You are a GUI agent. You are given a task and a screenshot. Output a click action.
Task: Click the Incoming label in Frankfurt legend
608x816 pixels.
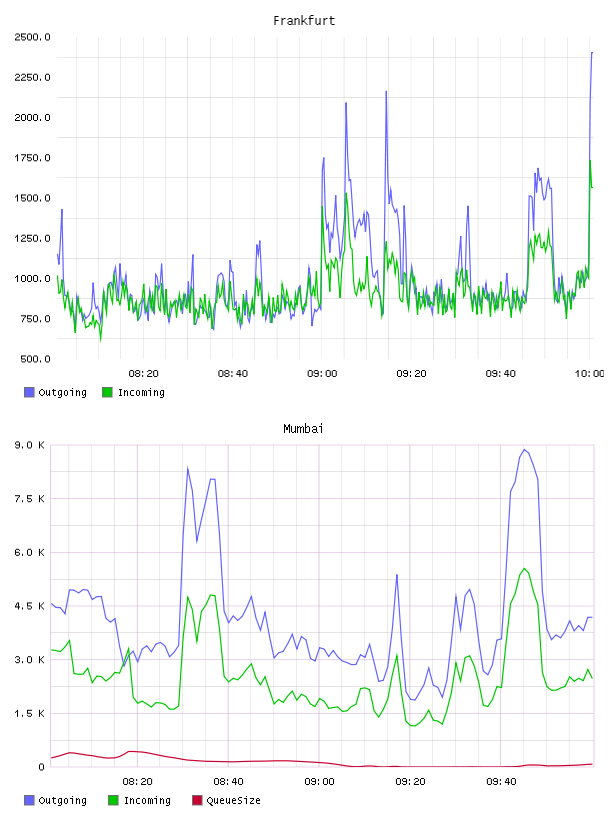pyautogui.click(x=141, y=392)
